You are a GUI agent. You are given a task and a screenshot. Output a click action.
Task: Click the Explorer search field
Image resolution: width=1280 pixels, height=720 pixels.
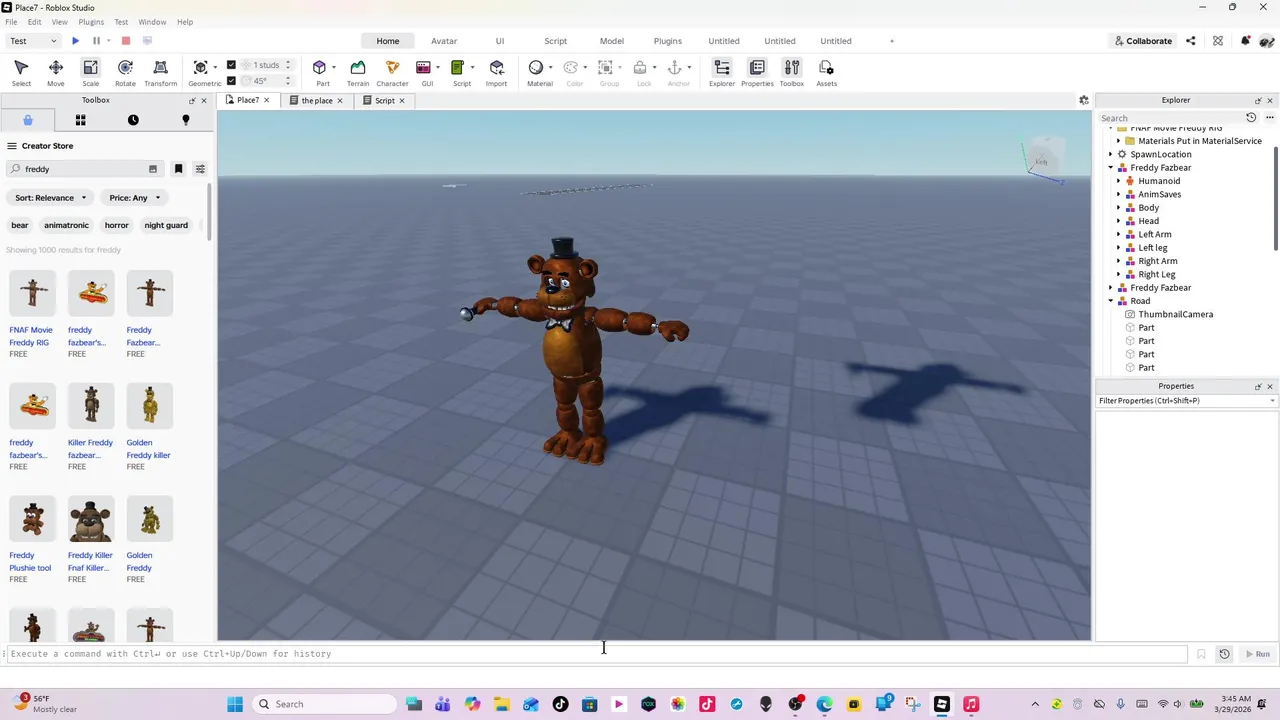[1170, 118]
